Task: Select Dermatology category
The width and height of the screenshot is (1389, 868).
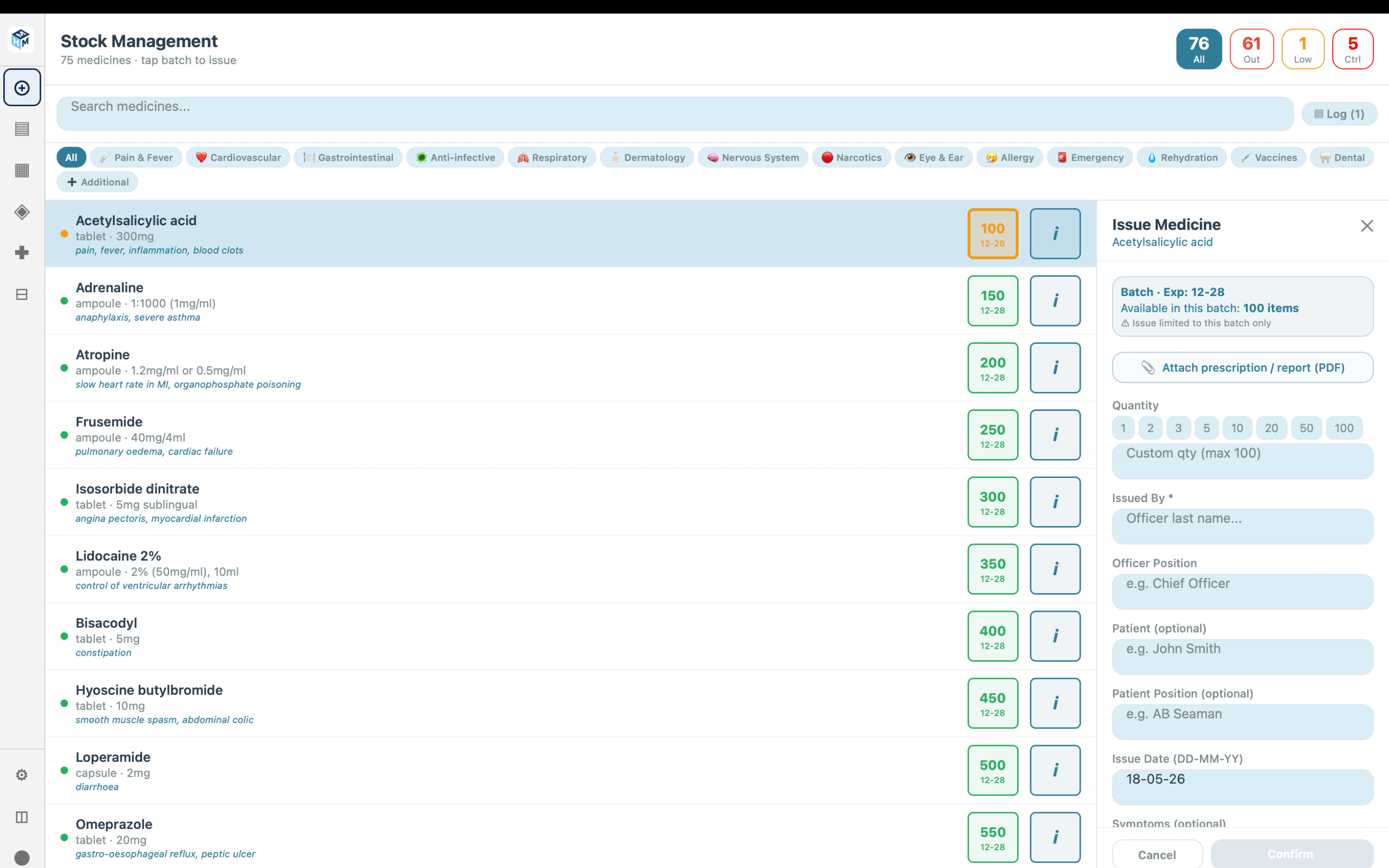Action: point(647,157)
